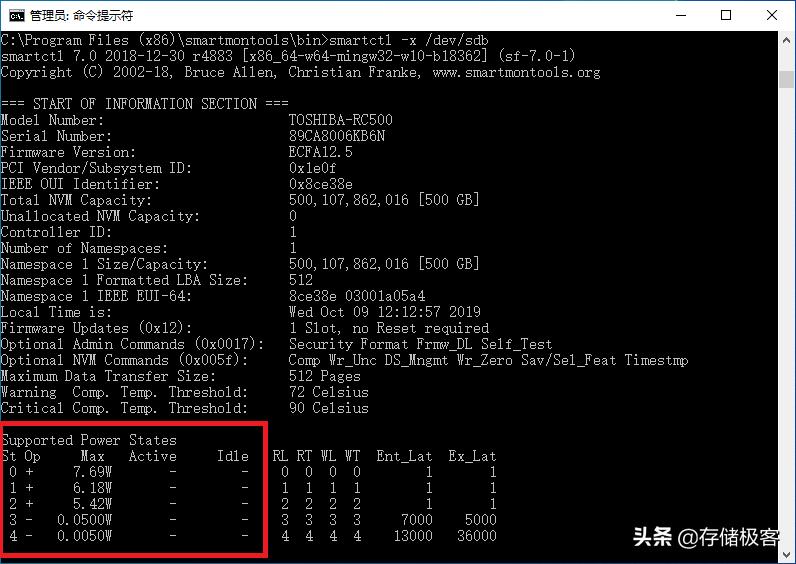Click the 'Controller ID:' label
Screen dimensions: 796x564
click(x=56, y=231)
